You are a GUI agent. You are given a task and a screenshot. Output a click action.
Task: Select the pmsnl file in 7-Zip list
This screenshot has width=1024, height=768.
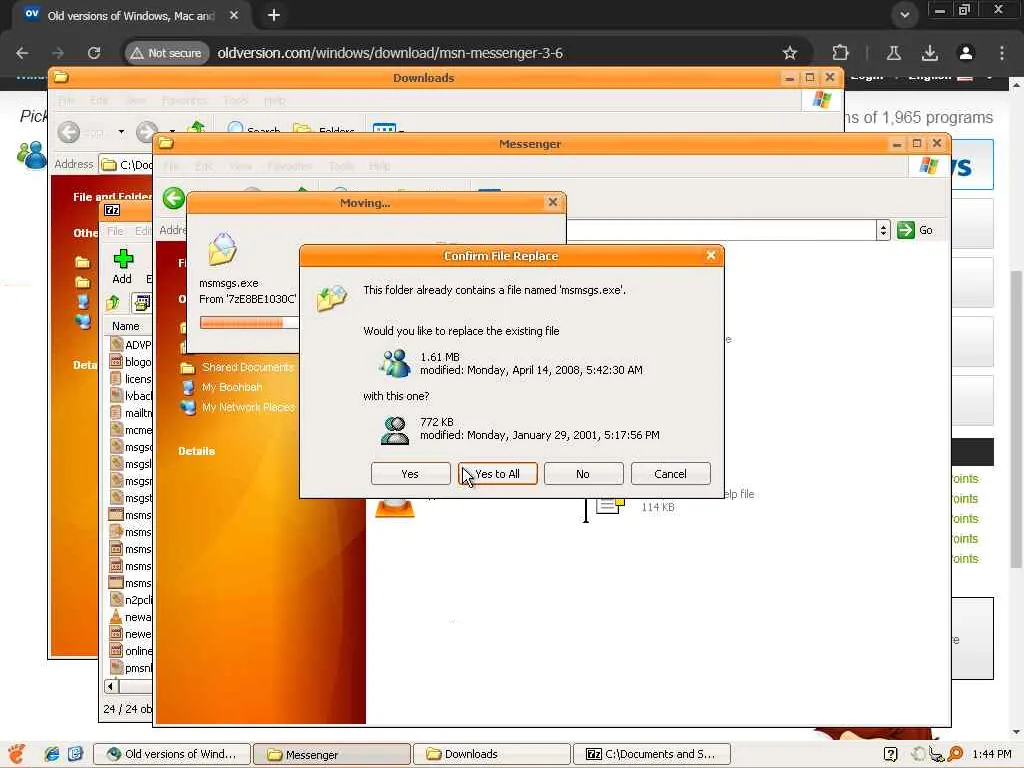[x=131, y=667]
